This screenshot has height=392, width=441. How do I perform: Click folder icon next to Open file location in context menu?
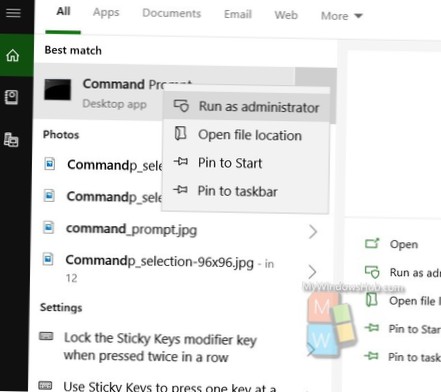(x=180, y=133)
